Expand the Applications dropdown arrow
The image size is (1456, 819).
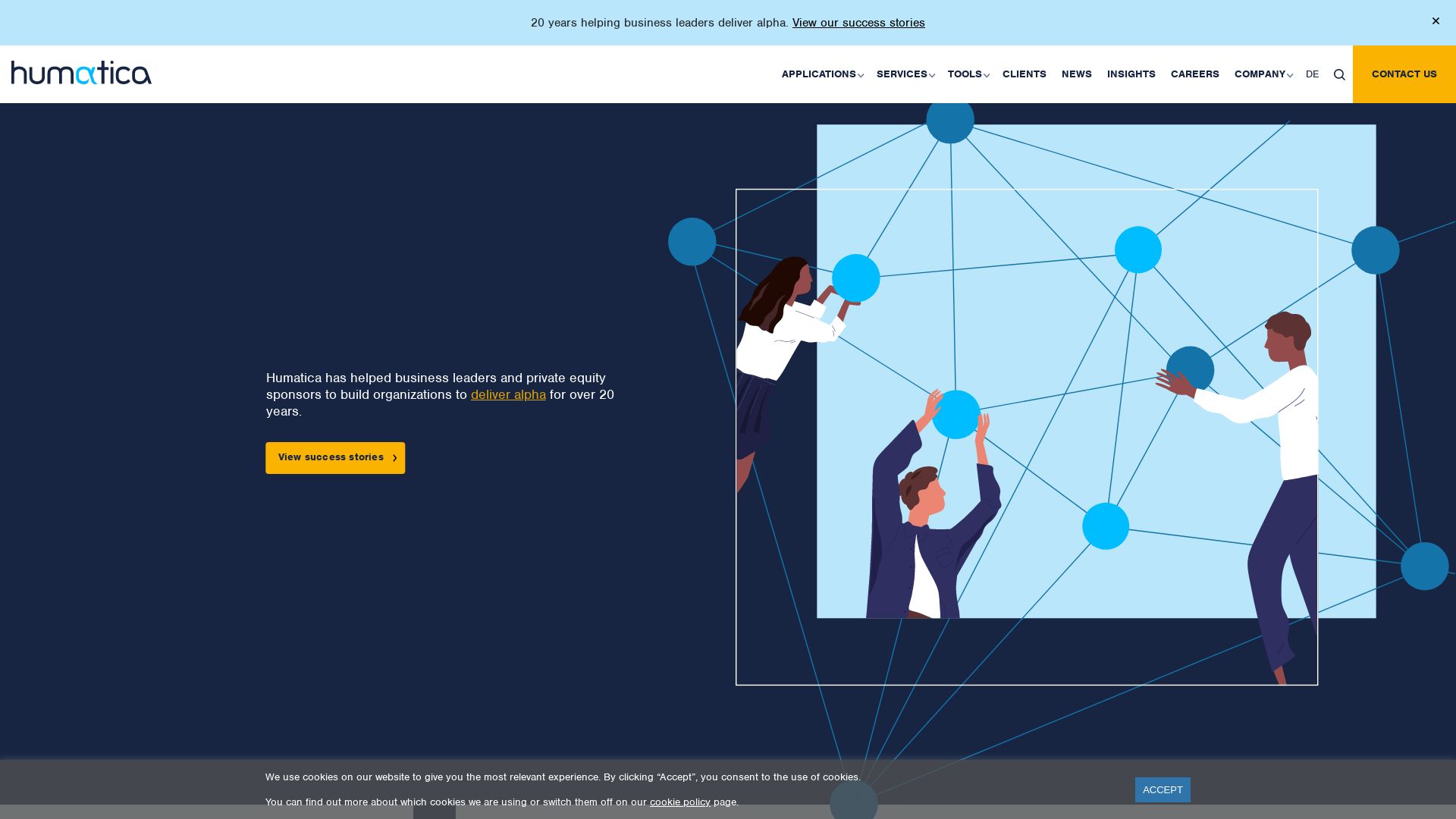click(861, 75)
